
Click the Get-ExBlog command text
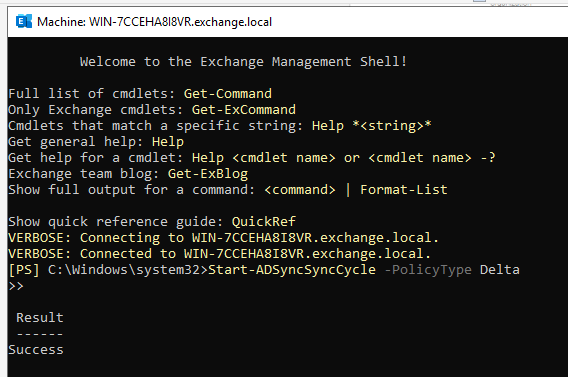coord(208,174)
